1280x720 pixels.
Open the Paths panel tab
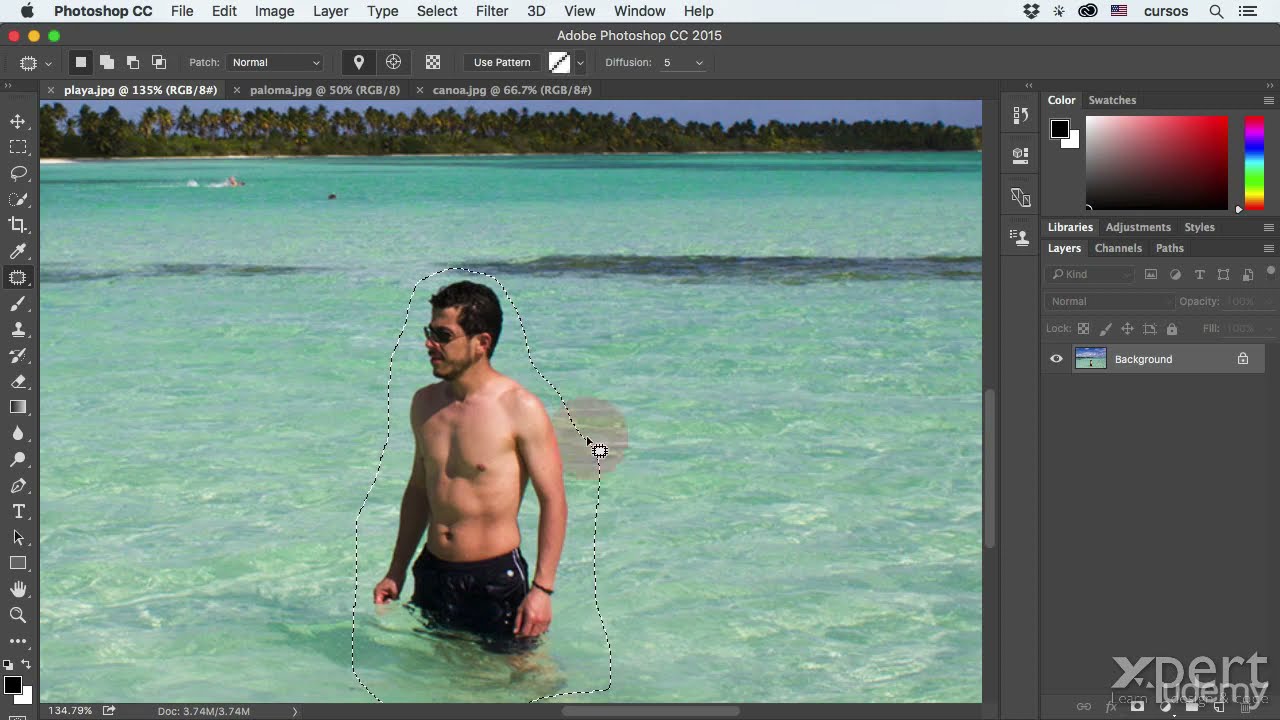[x=1169, y=248]
